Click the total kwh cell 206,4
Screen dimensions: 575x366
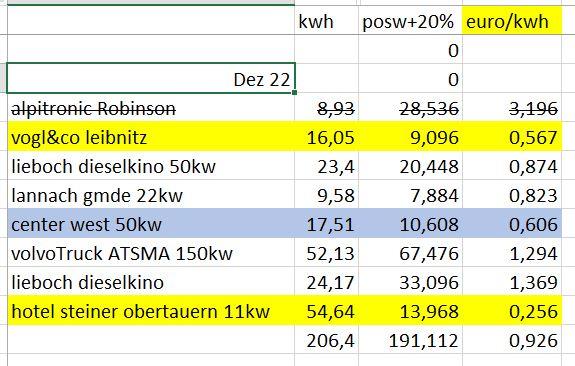(326, 340)
